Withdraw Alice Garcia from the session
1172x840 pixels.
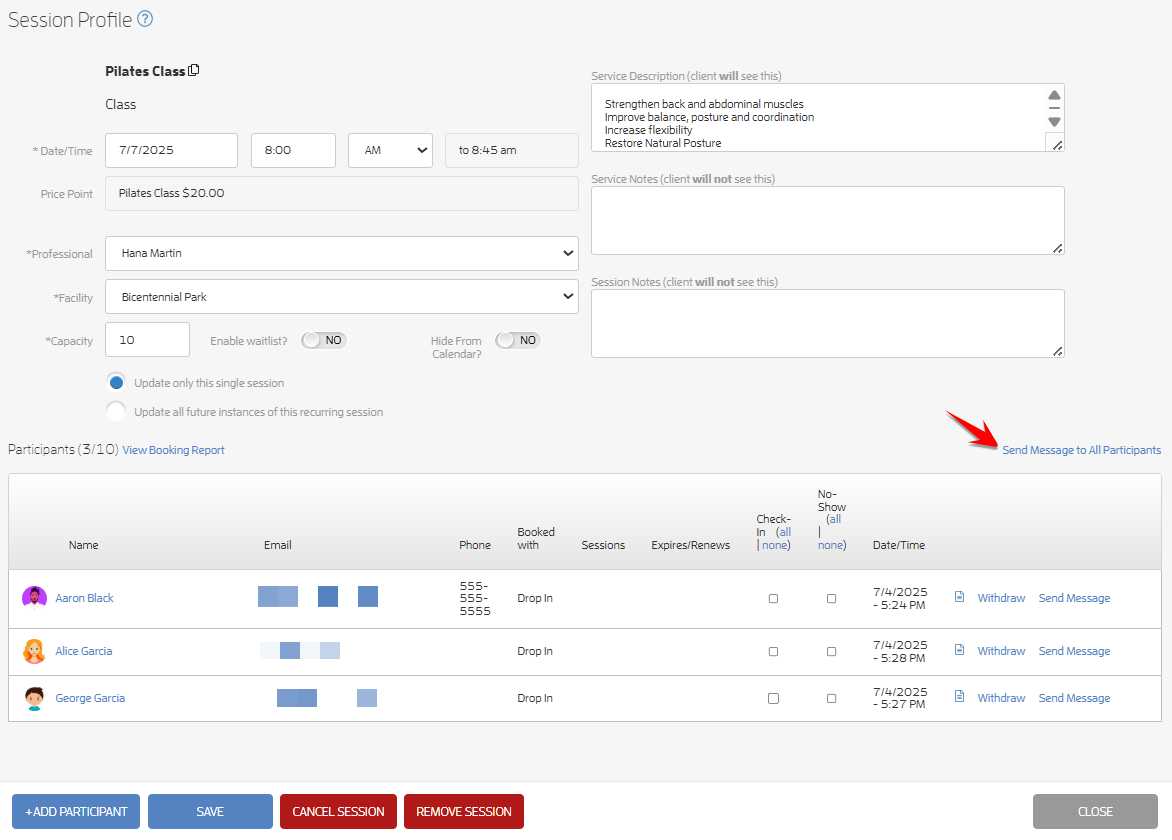tap(1002, 651)
